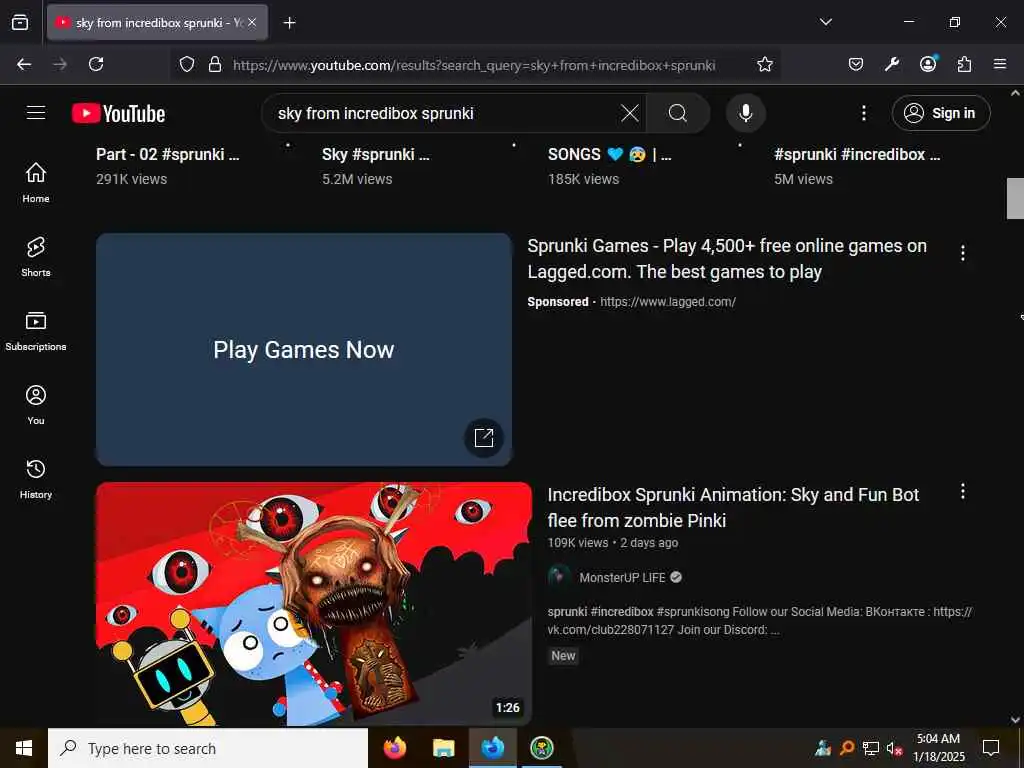Open options for Sky and Fun Bot video
The width and height of the screenshot is (1024, 768).
963,491
